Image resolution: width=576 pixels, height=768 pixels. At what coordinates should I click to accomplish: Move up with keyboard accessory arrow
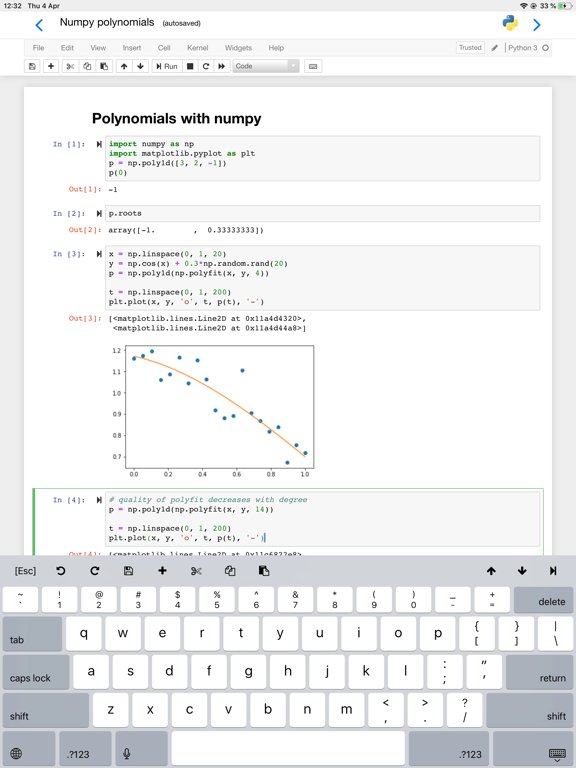491,571
